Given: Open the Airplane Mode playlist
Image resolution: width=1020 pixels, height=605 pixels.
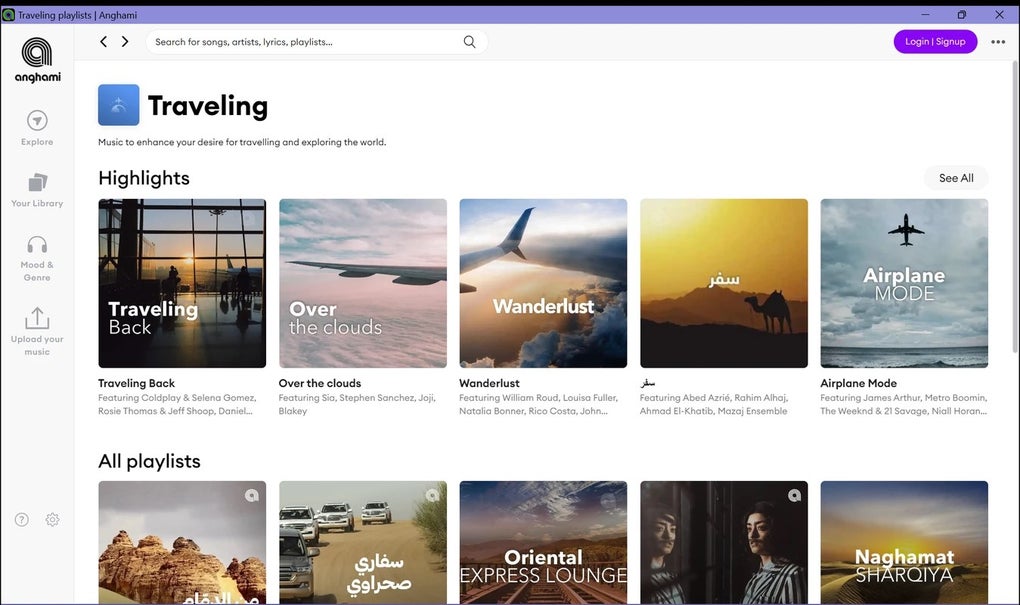Looking at the screenshot, I should pos(903,282).
